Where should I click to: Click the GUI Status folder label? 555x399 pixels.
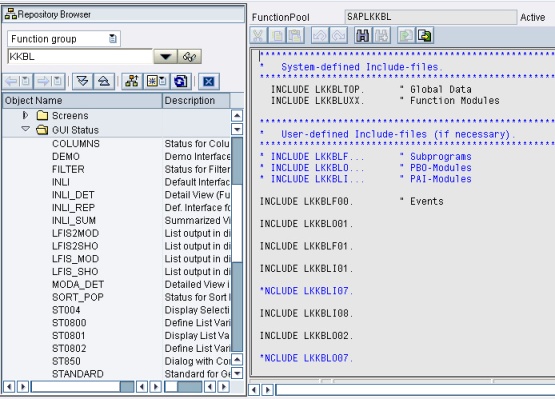pyautogui.click(x=75, y=130)
